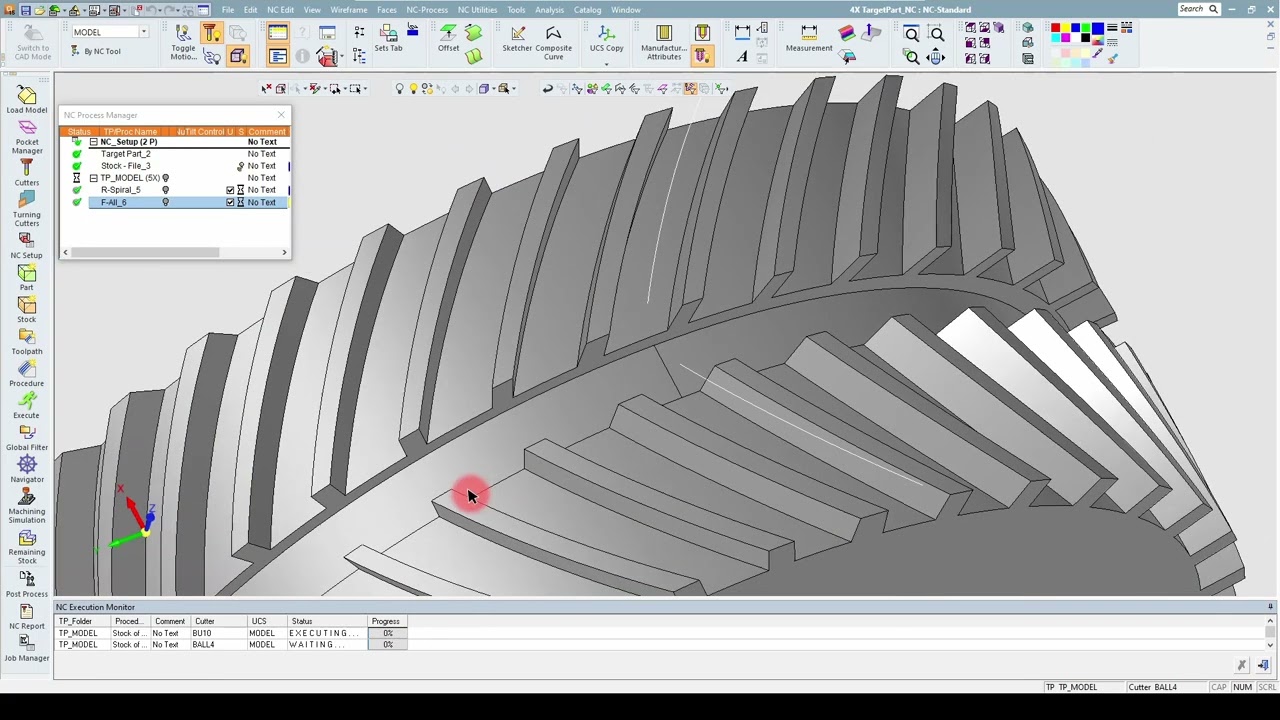Open Turning Cutters
Viewport: 1280px width, 720px height.
[x=27, y=209]
